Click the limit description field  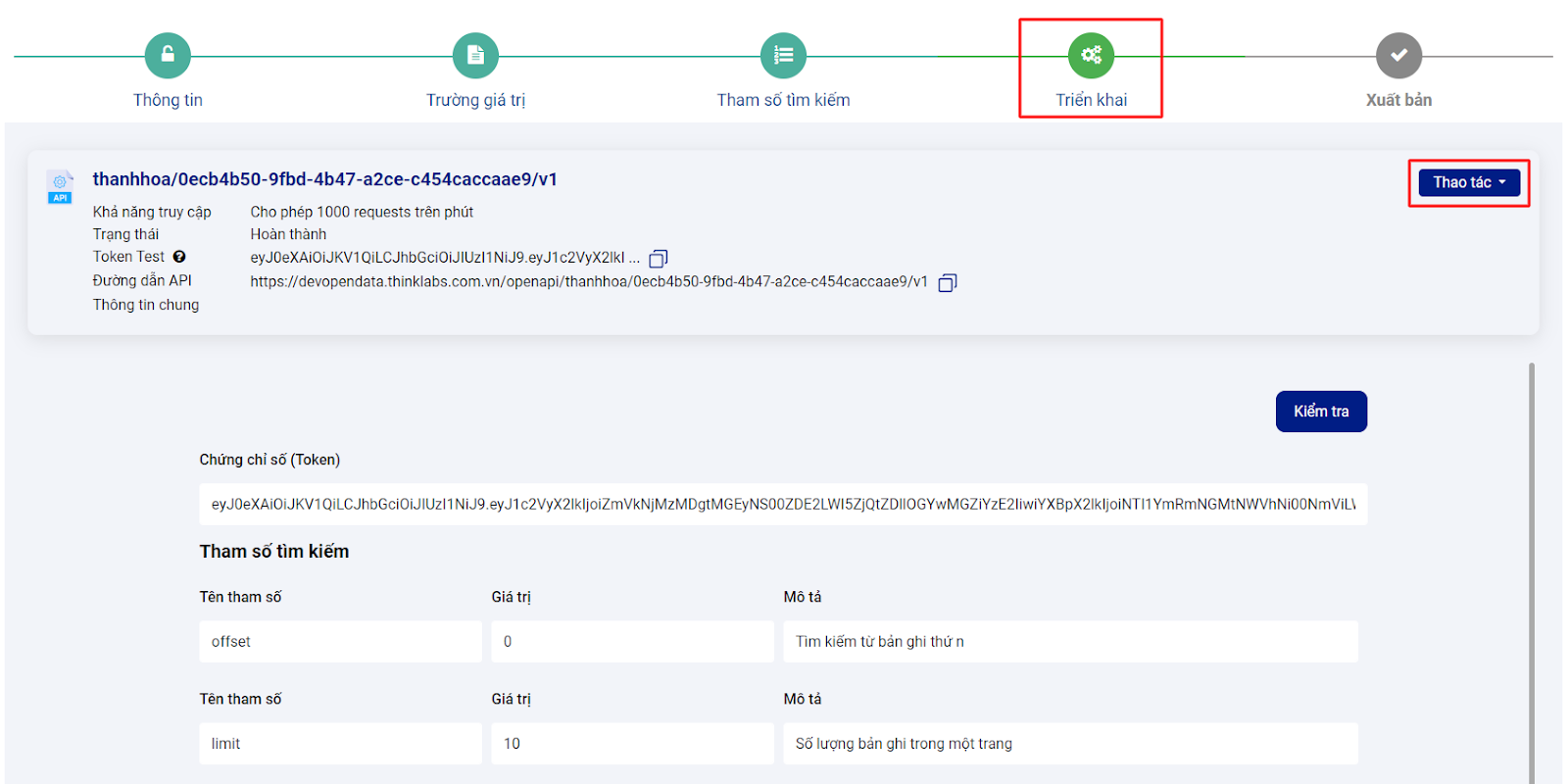click(x=1070, y=744)
